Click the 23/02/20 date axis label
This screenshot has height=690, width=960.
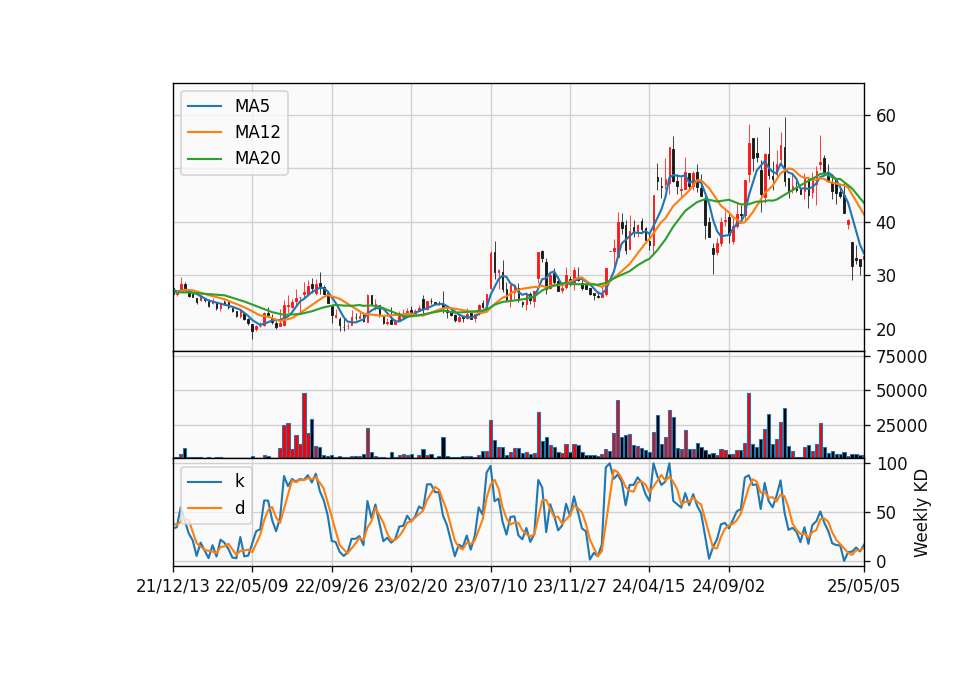(x=411, y=587)
